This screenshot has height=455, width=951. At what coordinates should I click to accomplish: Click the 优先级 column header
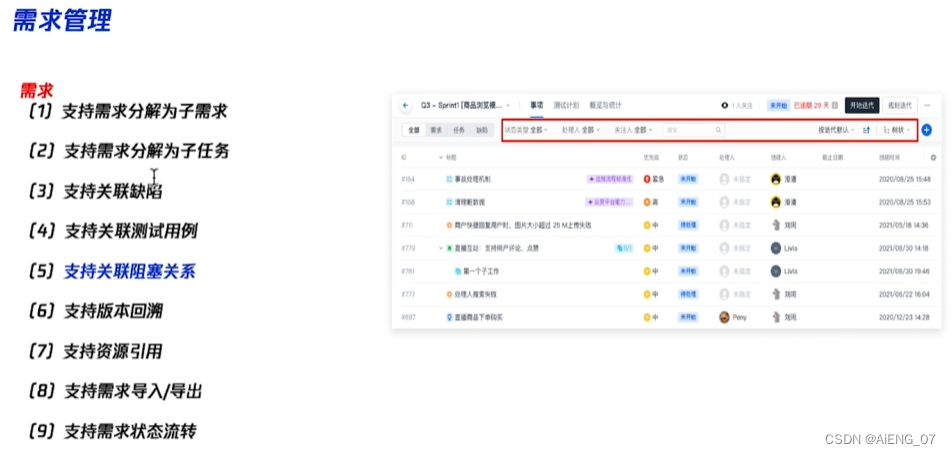pos(651,158)
